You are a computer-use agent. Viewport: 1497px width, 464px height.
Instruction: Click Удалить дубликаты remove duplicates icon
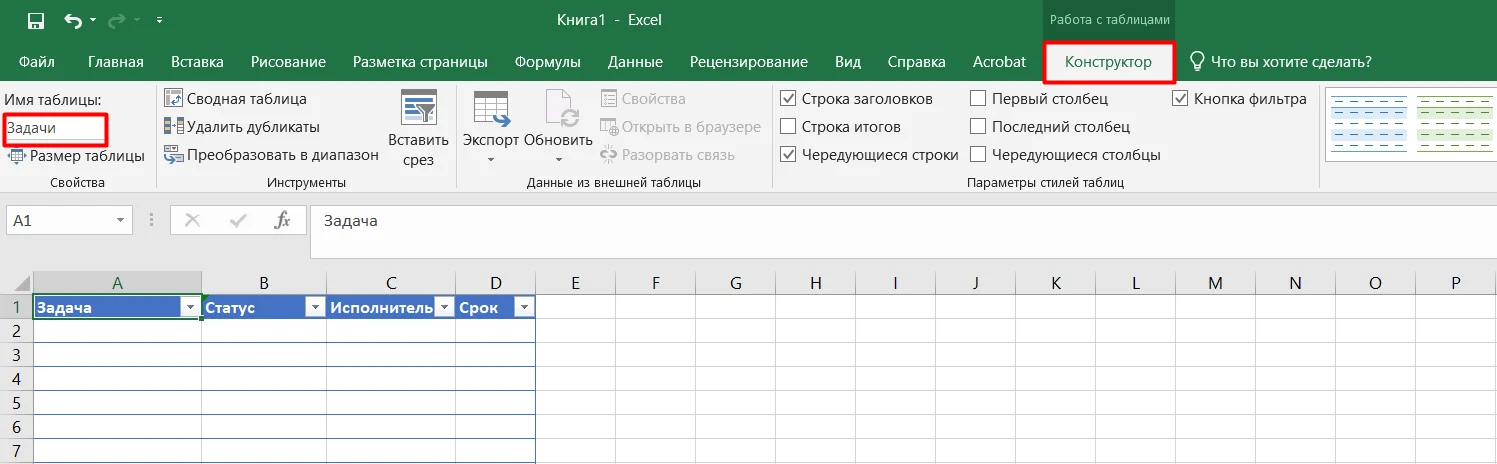[x=173, y=127]
